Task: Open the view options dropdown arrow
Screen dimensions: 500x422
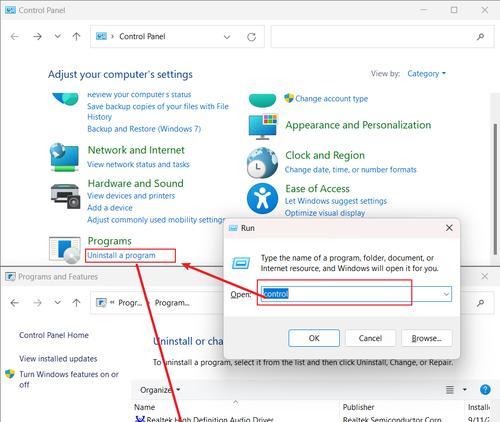Action: tap(464, 389)
